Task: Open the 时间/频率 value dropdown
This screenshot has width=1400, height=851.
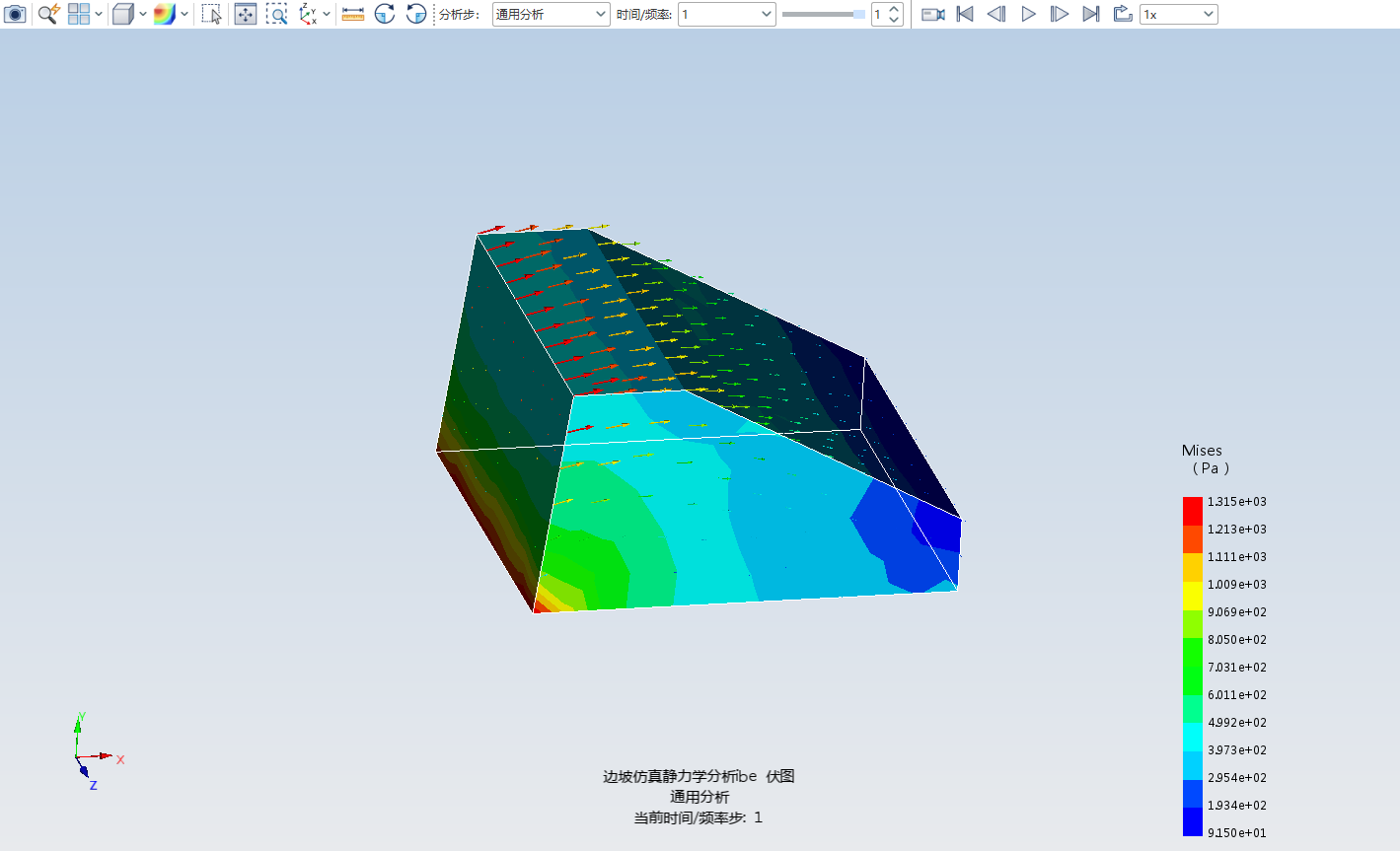Action: coord(727,14)
